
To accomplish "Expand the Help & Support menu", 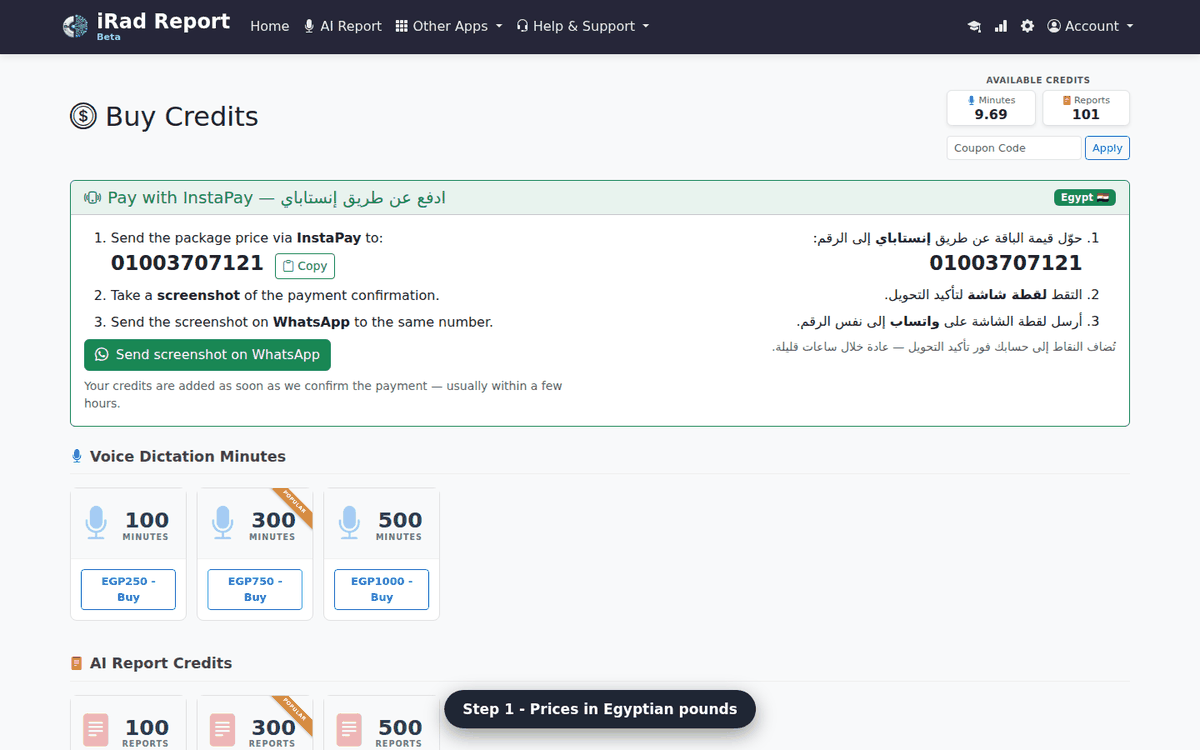I will pyautogui.click(x=583, y=26).
